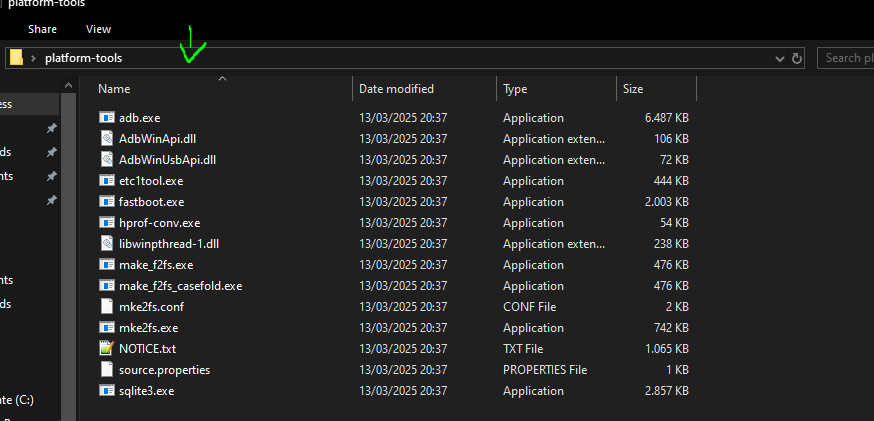Click the 1.065 KB size of NOTICE.txt
Viewport: 874px width, 421px height.
tap(667, 349)
